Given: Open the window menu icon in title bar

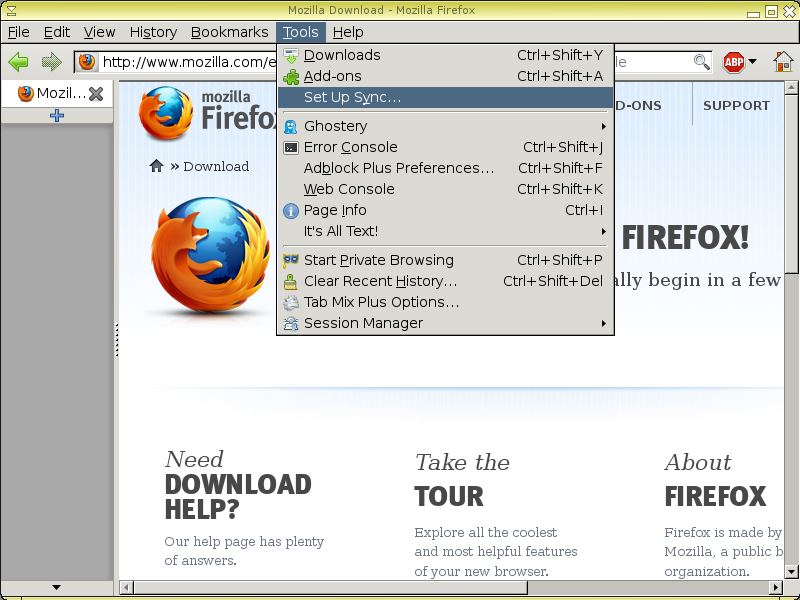Looking at the screenshot, I should click(11, 10).
